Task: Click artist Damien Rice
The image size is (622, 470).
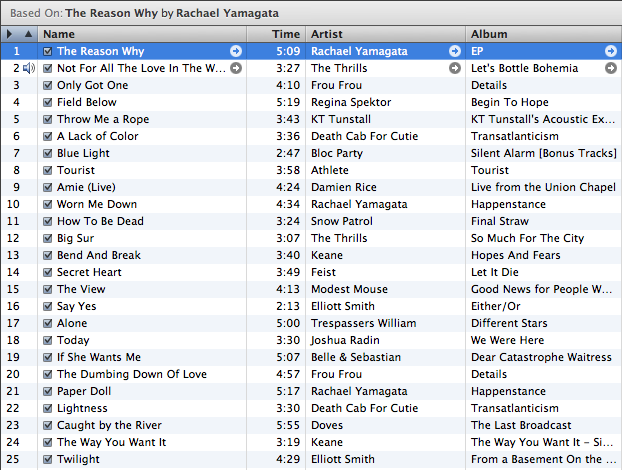Action: tap(344, 187)
